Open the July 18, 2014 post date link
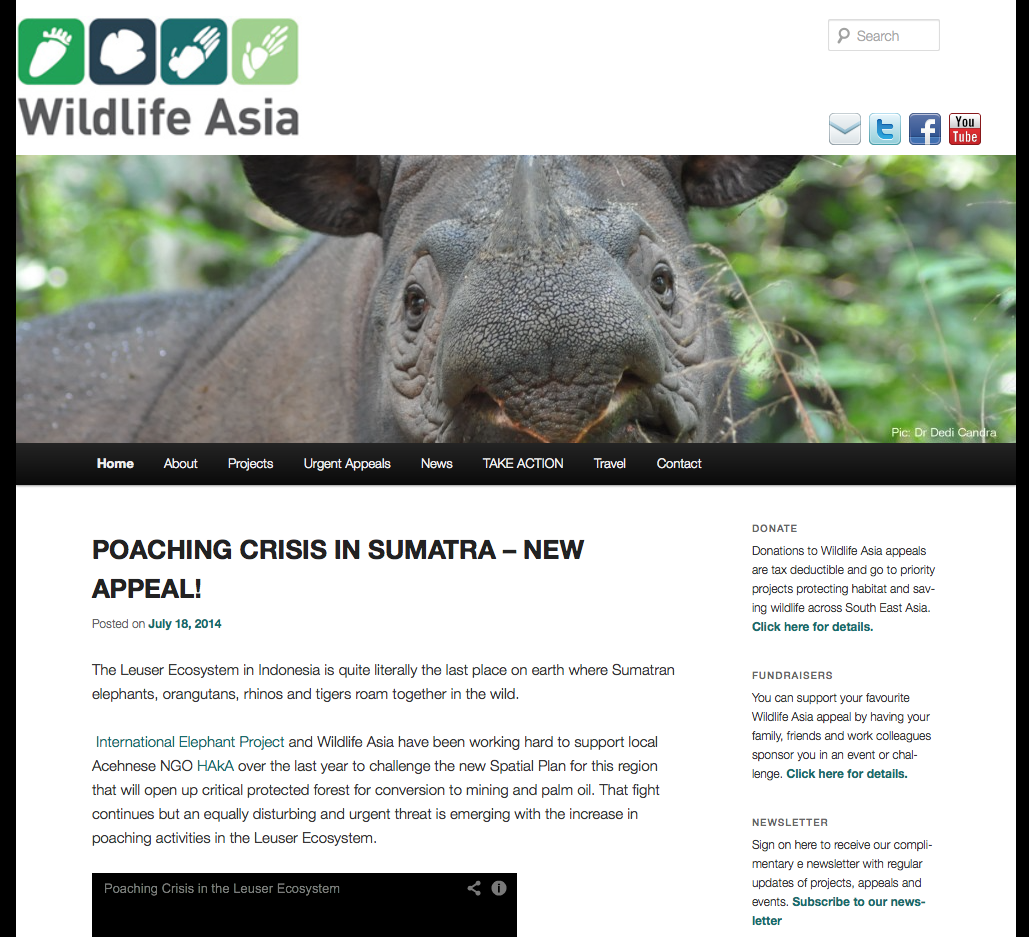Viewport: 1029px width, 937px height. coord(184,623)
